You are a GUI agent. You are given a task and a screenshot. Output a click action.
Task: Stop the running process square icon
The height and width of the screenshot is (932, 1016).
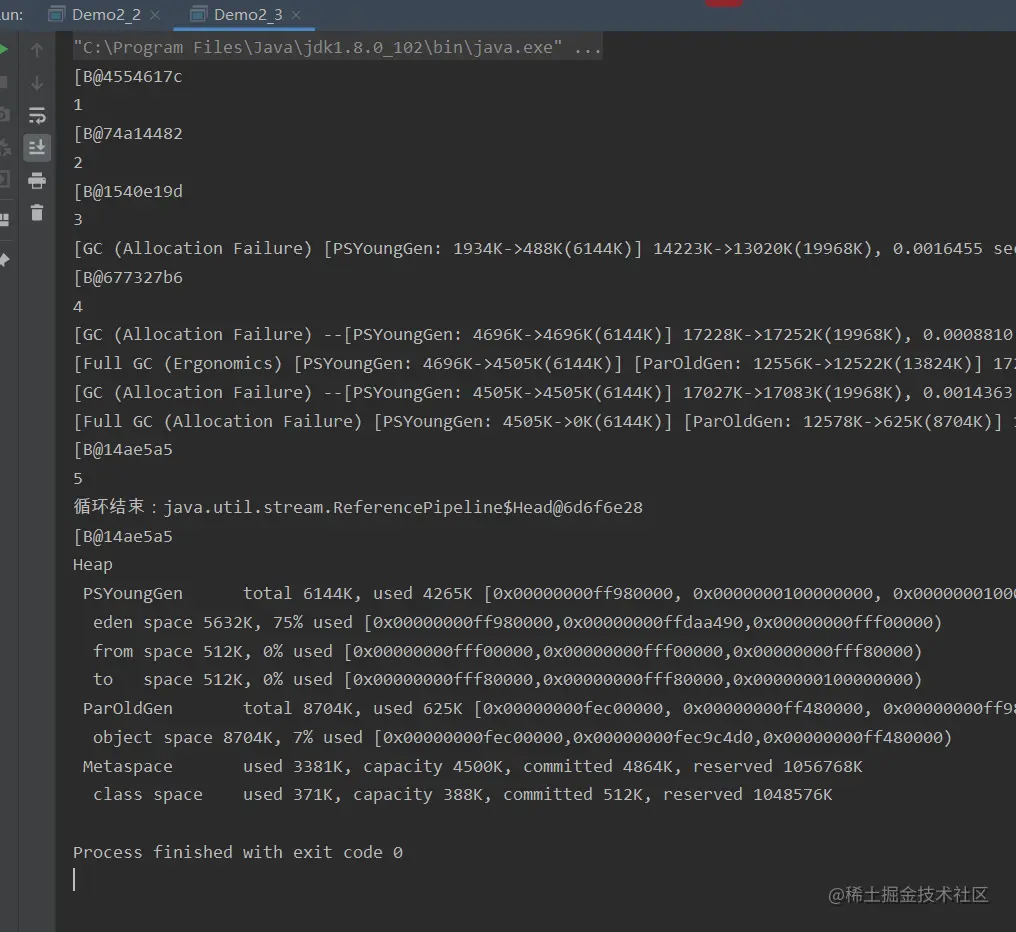point(3,83)
